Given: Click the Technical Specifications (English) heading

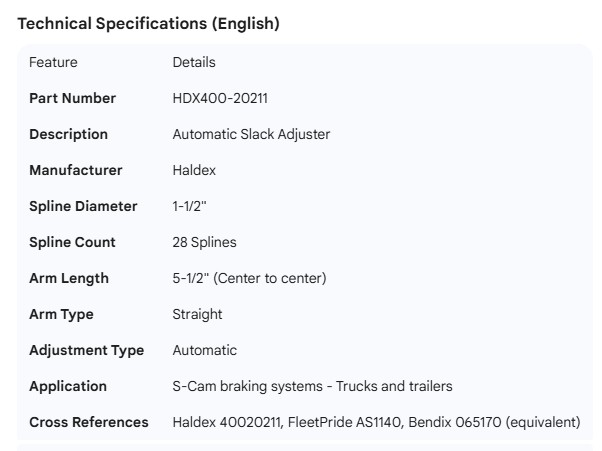Looking at the screenshot, I should tap(149, 24).
